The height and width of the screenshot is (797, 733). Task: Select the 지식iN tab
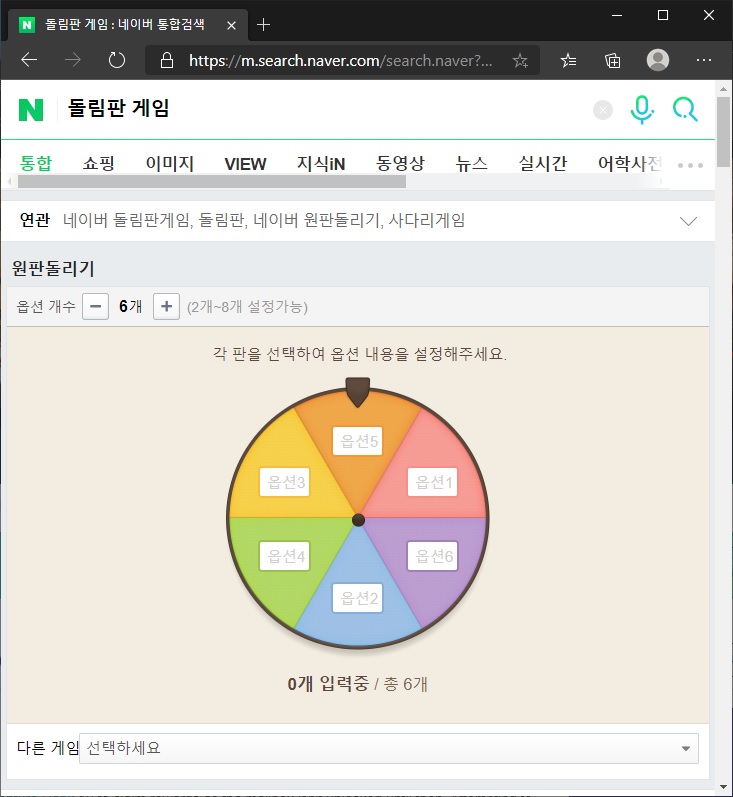click(321, 163)
